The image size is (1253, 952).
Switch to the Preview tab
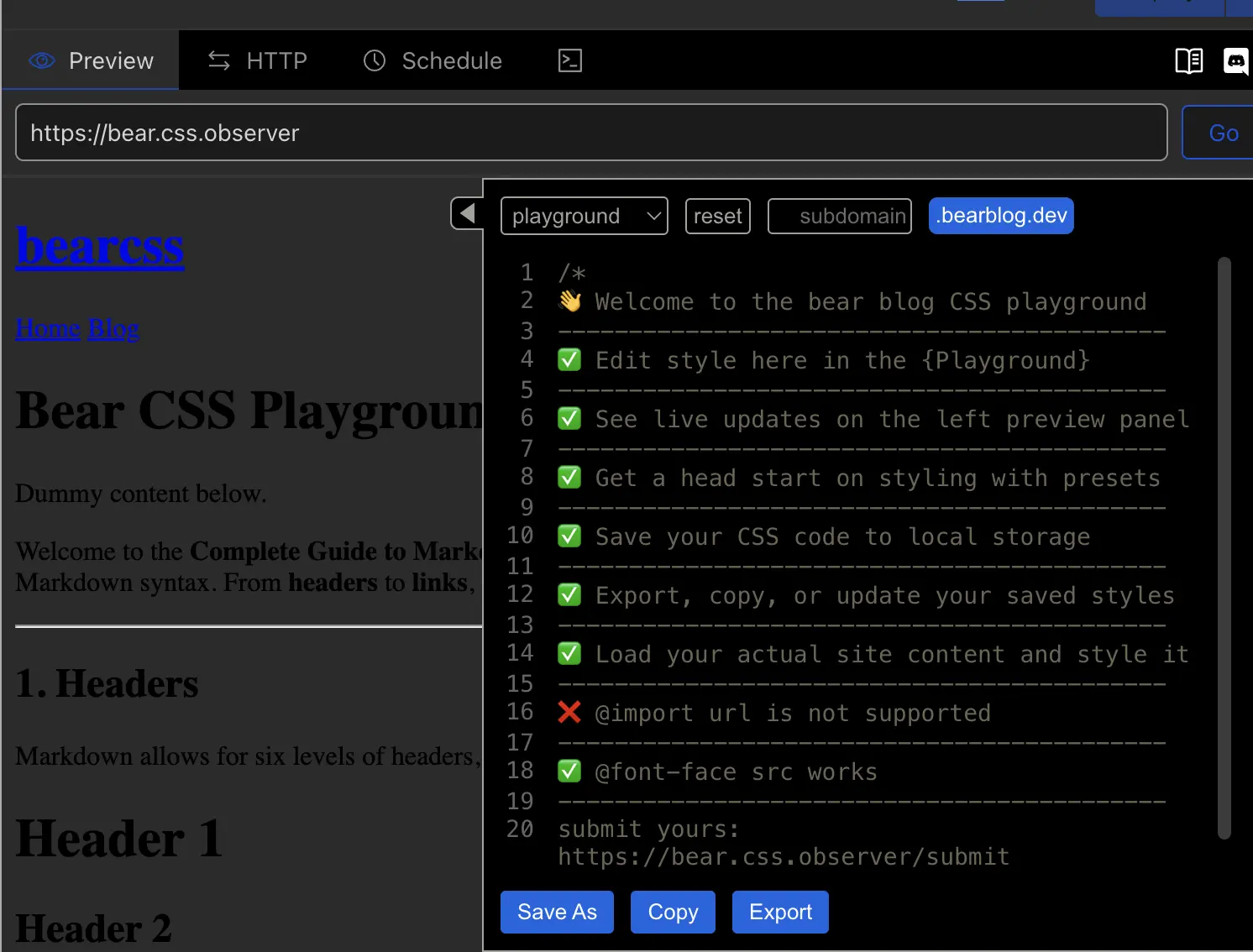(x=91, y=60)
